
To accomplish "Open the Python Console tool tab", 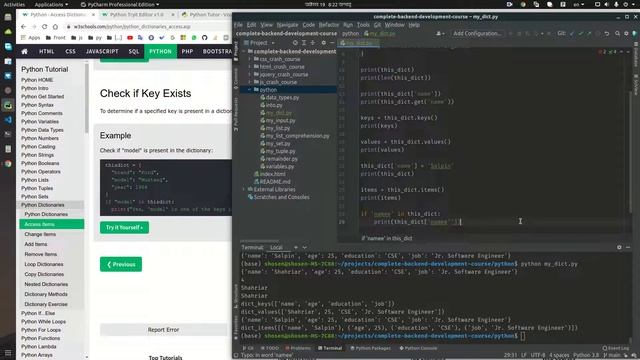I will (x=418, y=348).
